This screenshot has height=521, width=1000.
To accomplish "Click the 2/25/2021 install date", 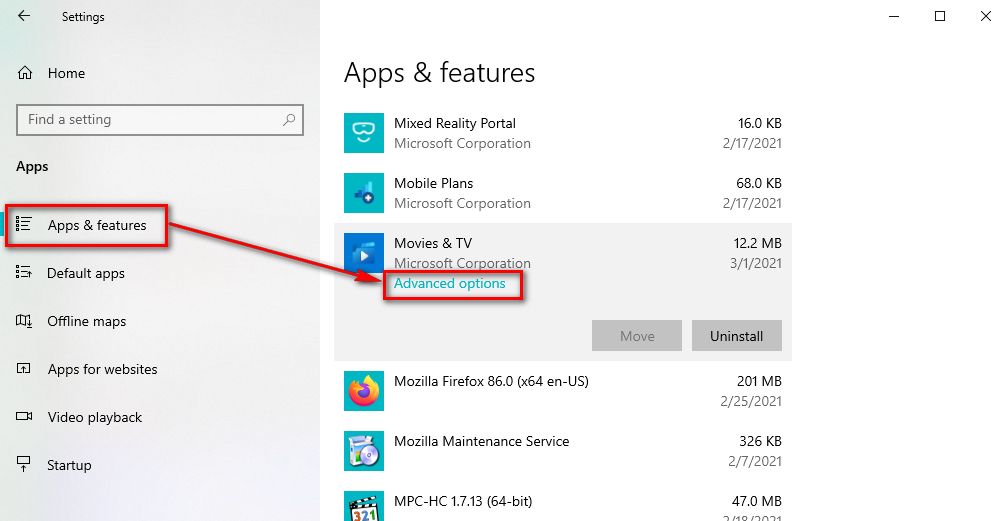I will click(751, 401).
